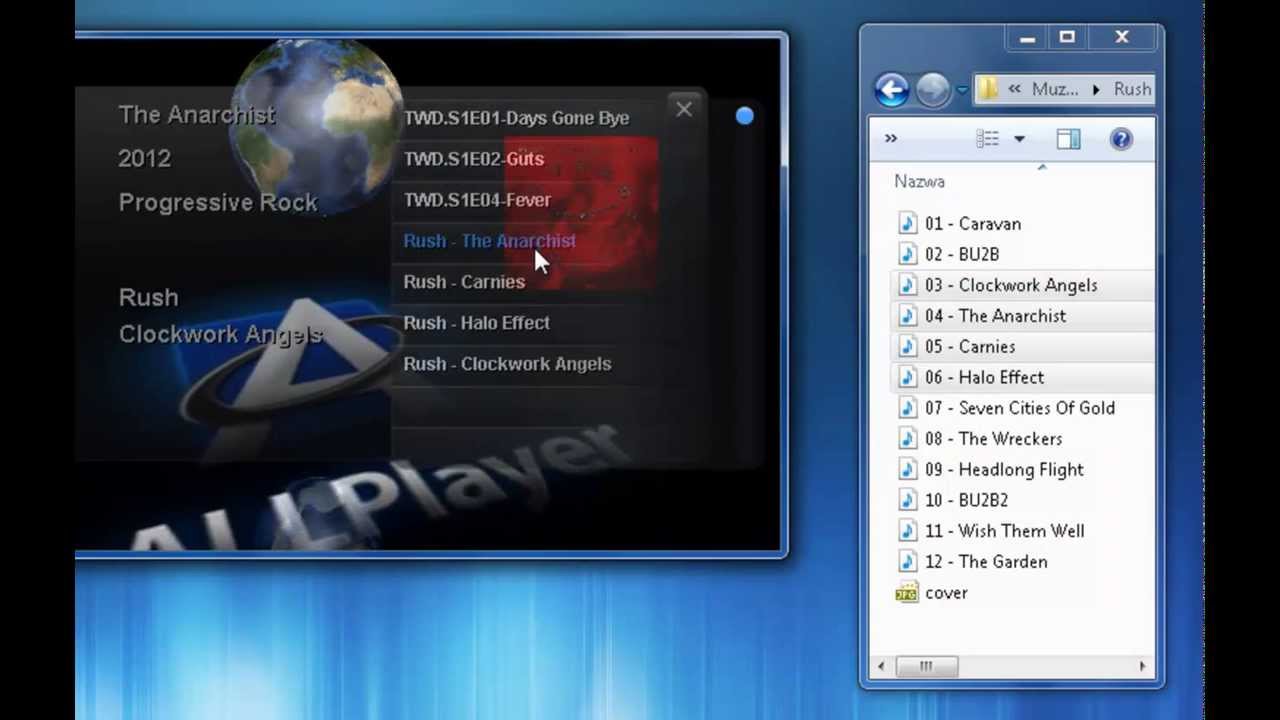The height and width of the screenshot is (720, 1280).
Task: Expand hidden path levels with the double chevron
Action: [1014, 89]
